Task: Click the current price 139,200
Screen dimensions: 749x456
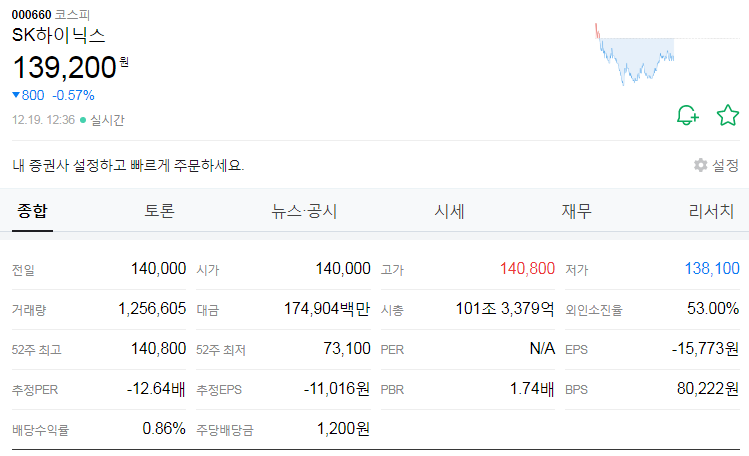Action: coord(65,67)
